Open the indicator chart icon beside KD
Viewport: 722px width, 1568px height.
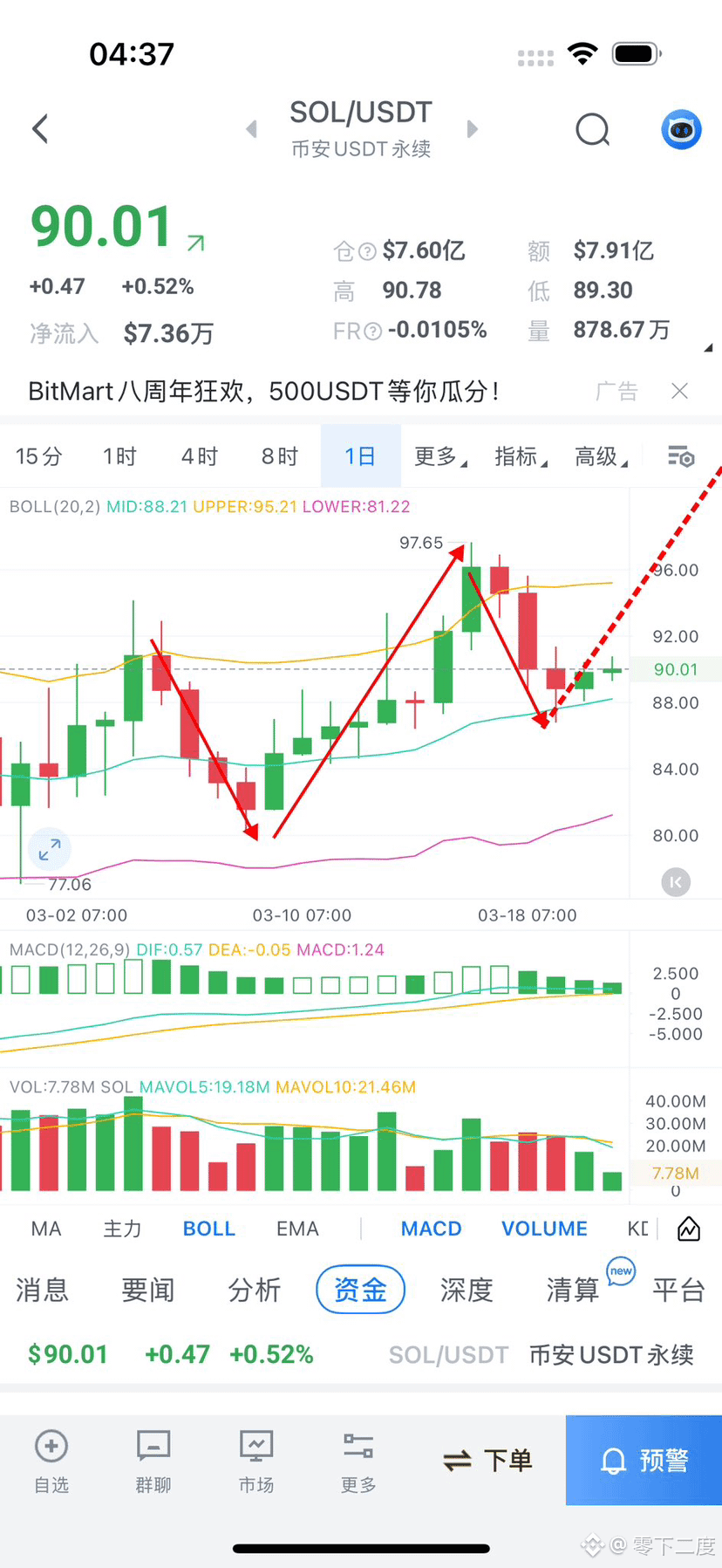[689, 1229]
